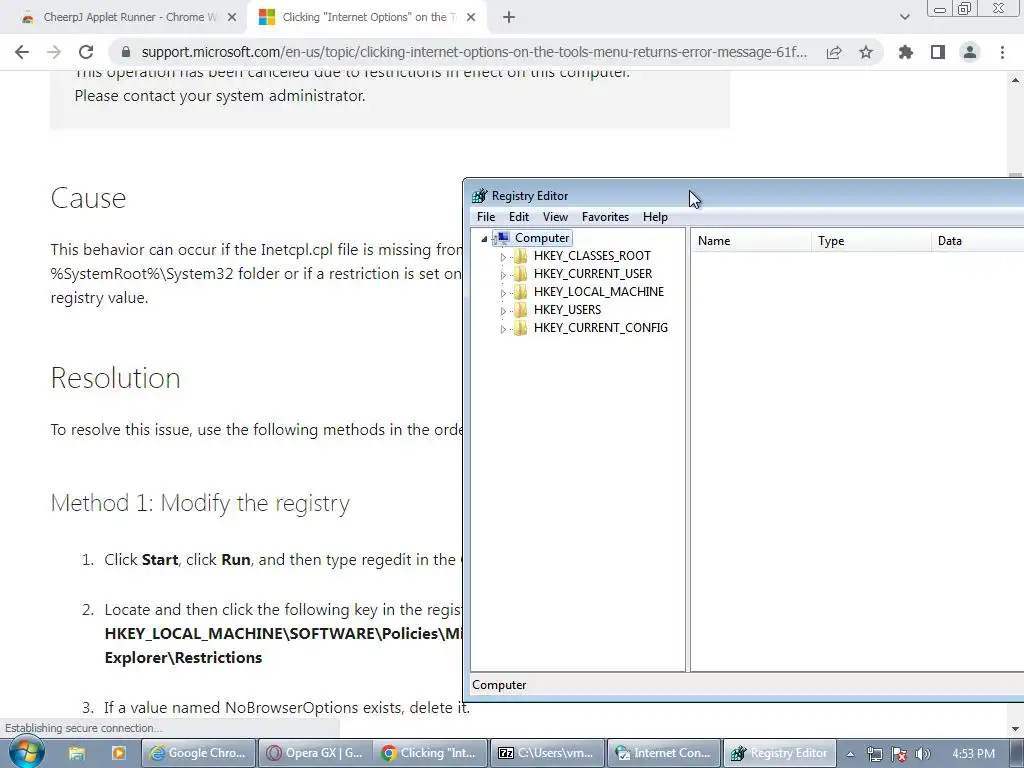Click the Chrome back arrow button
Image resolution: width=1024 pixels, height=768 pixels.
coord(22,52)
